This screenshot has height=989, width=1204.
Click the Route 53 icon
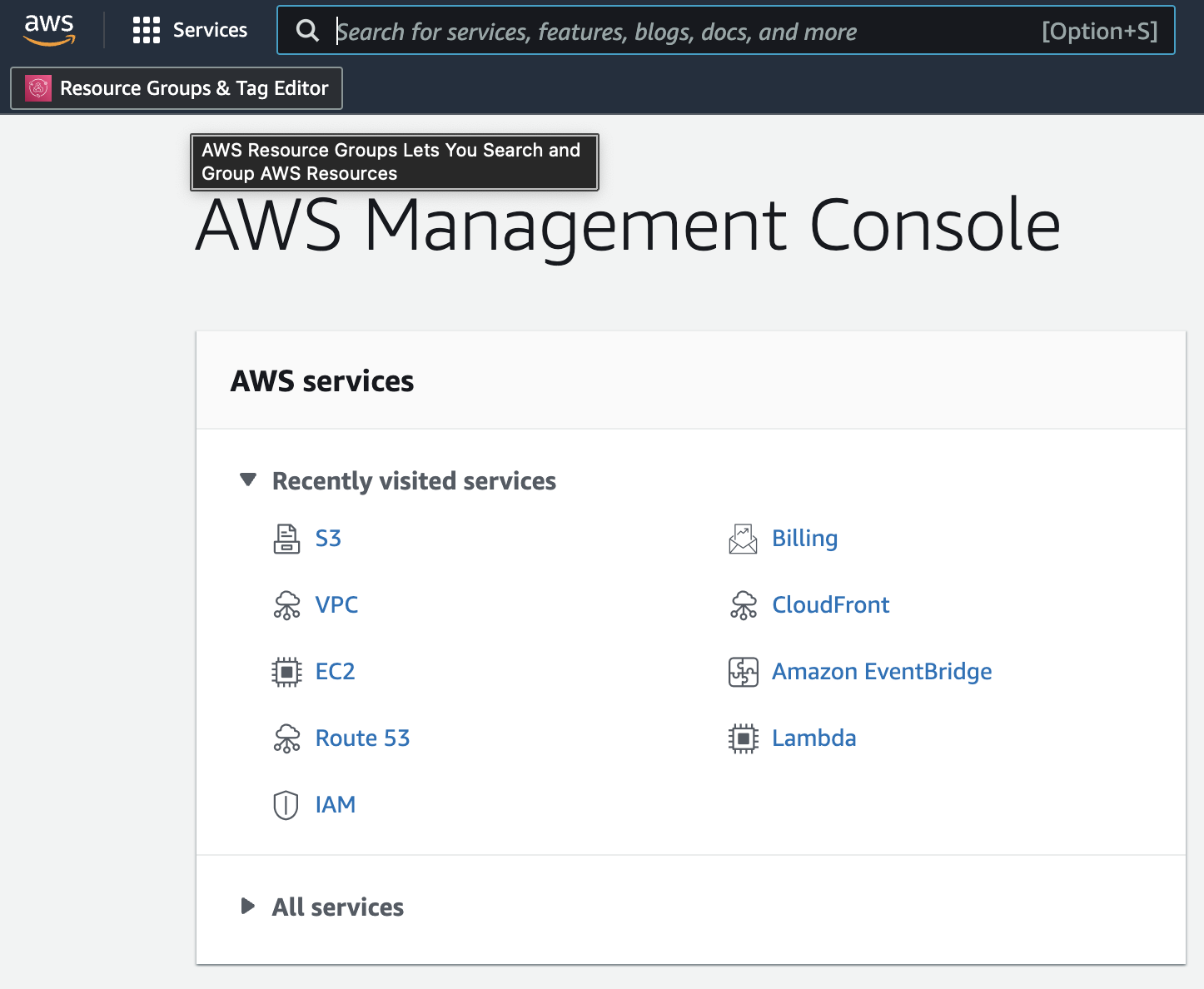(286, 738)
